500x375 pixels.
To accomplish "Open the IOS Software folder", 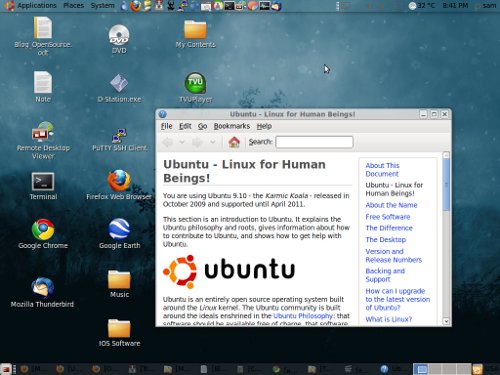I will [119, 333].
